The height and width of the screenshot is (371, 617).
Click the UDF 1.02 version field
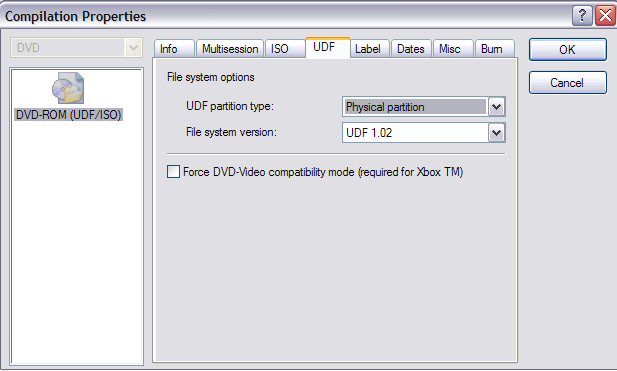pos(416,133)
